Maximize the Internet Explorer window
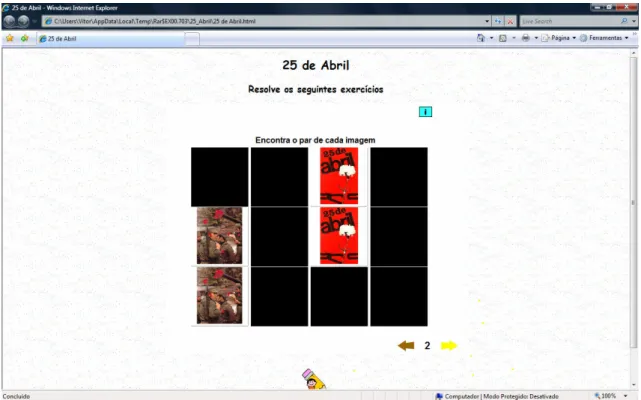This screenshot has height=400, width=641. [x=610, y=7]
